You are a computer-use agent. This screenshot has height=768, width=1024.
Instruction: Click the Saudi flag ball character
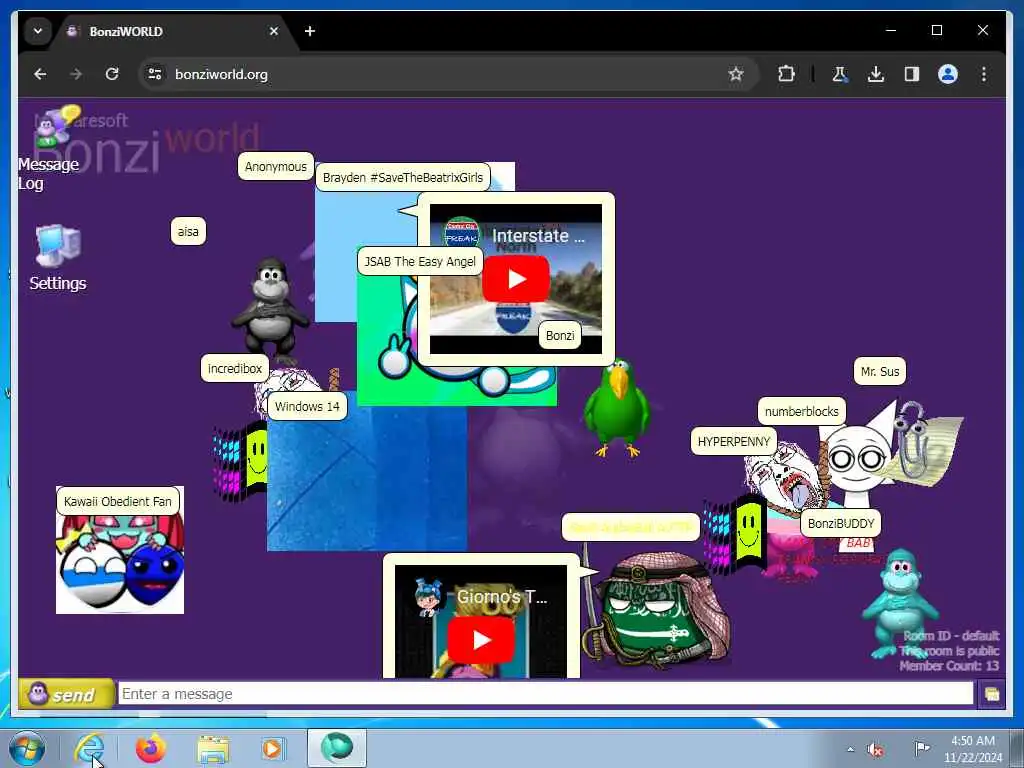tap(656, 610)
